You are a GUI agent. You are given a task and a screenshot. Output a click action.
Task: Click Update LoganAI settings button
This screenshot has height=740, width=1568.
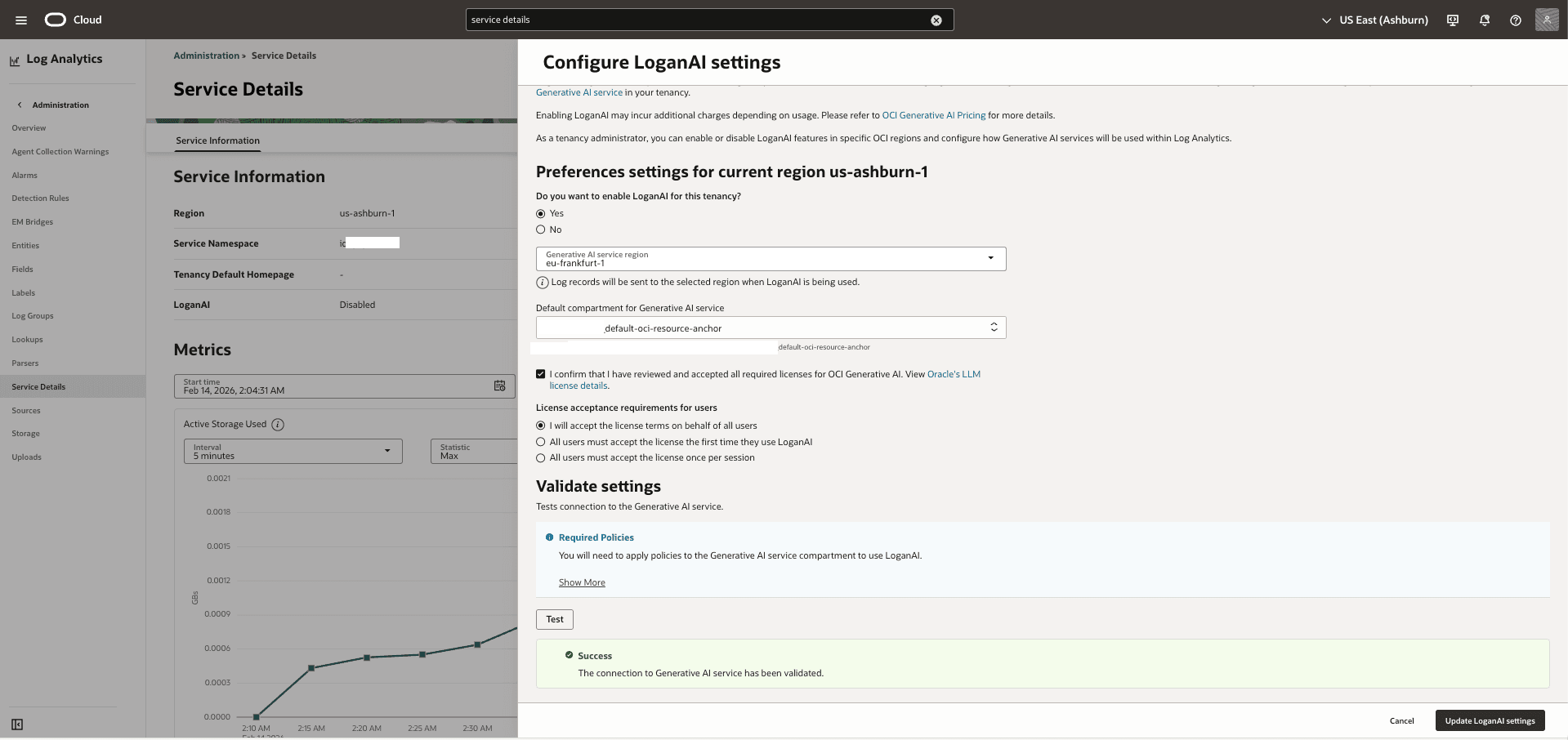pos(1490,720)
